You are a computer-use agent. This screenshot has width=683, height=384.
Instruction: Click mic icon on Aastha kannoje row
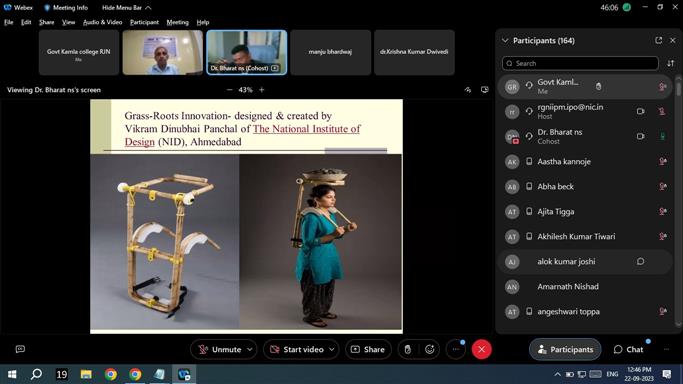663,162
